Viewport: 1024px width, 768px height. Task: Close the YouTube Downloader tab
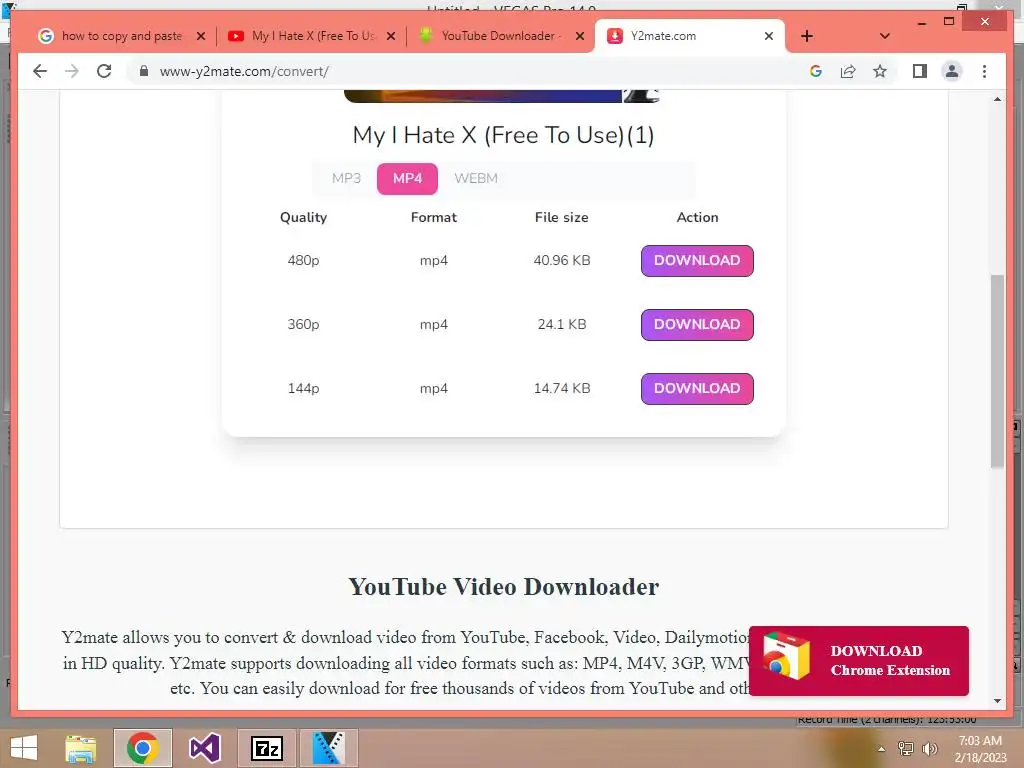[x=579, y=36]
